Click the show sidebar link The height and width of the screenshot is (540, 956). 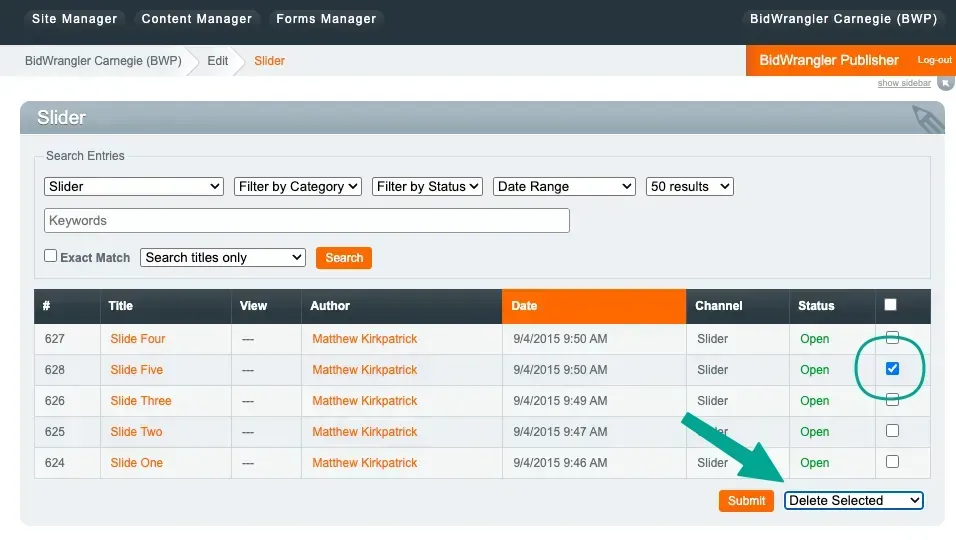[x=904, y=83]
